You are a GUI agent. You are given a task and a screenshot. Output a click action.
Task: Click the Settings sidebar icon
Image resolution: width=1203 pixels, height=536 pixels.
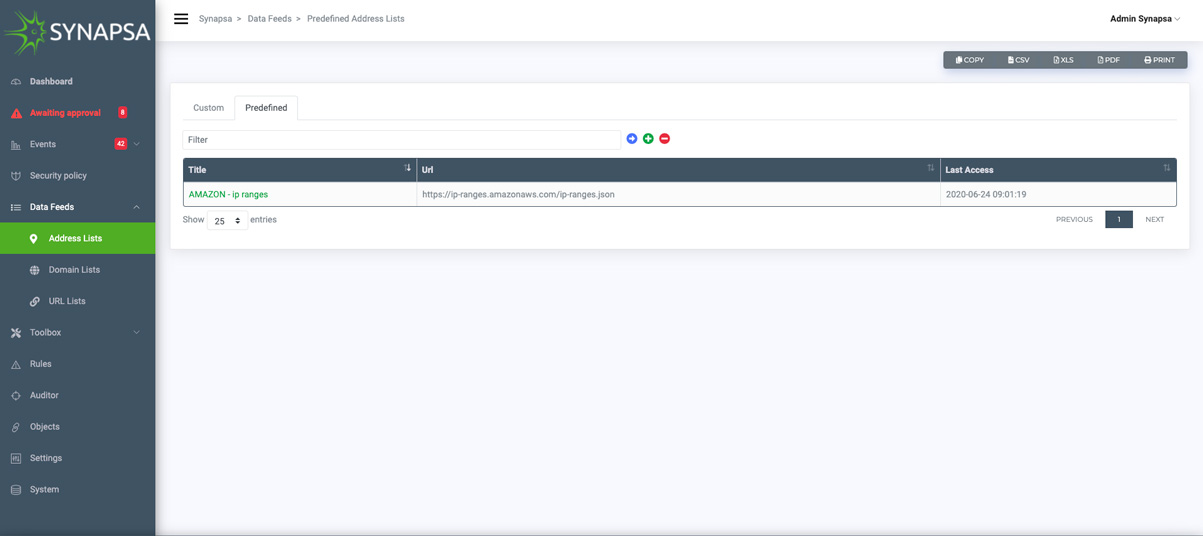(16, 458)
